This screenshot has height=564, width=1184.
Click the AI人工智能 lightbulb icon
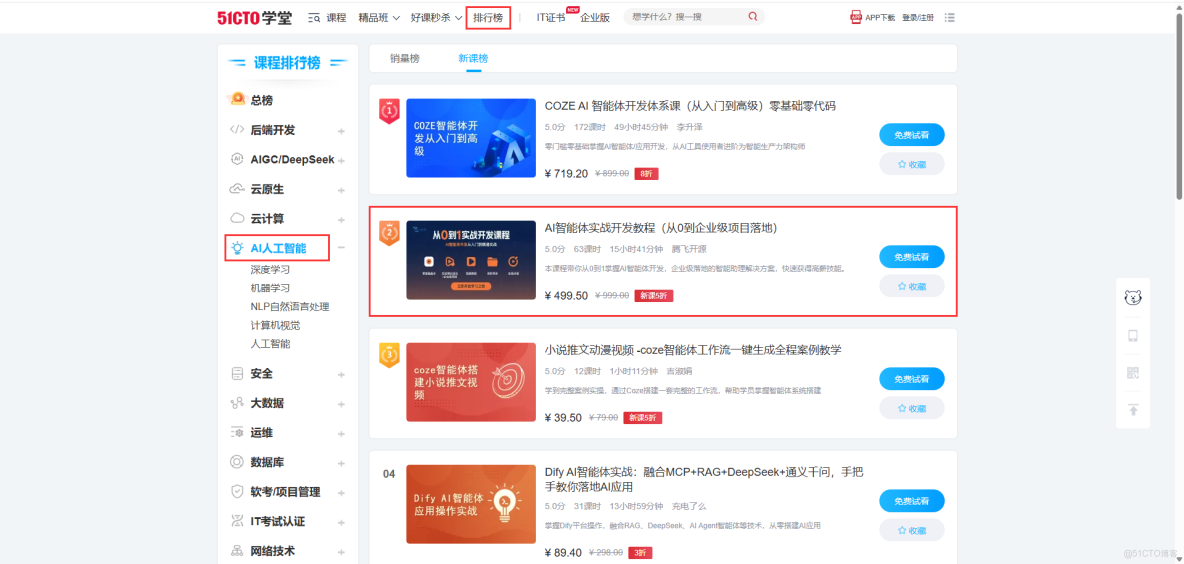(x=237, y=248)
